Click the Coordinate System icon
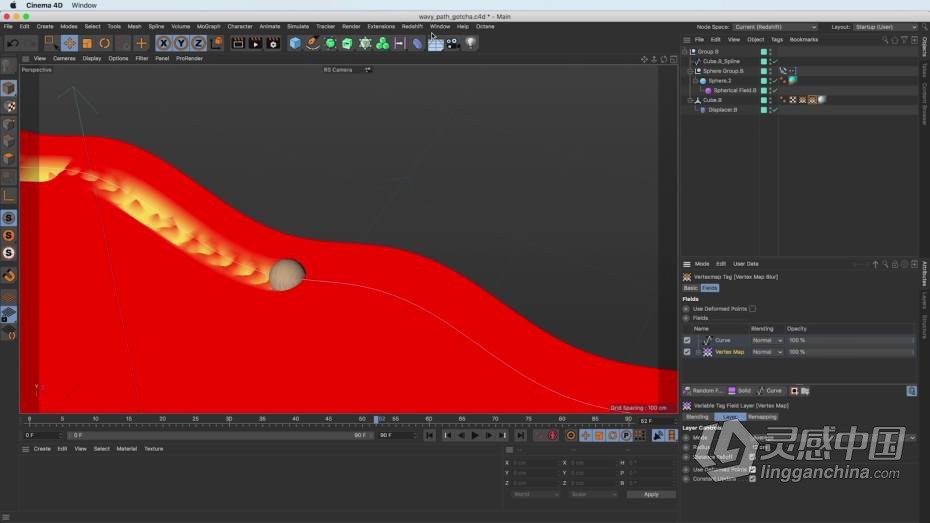This screenshot has width=930, height=523. click(216, 43)
